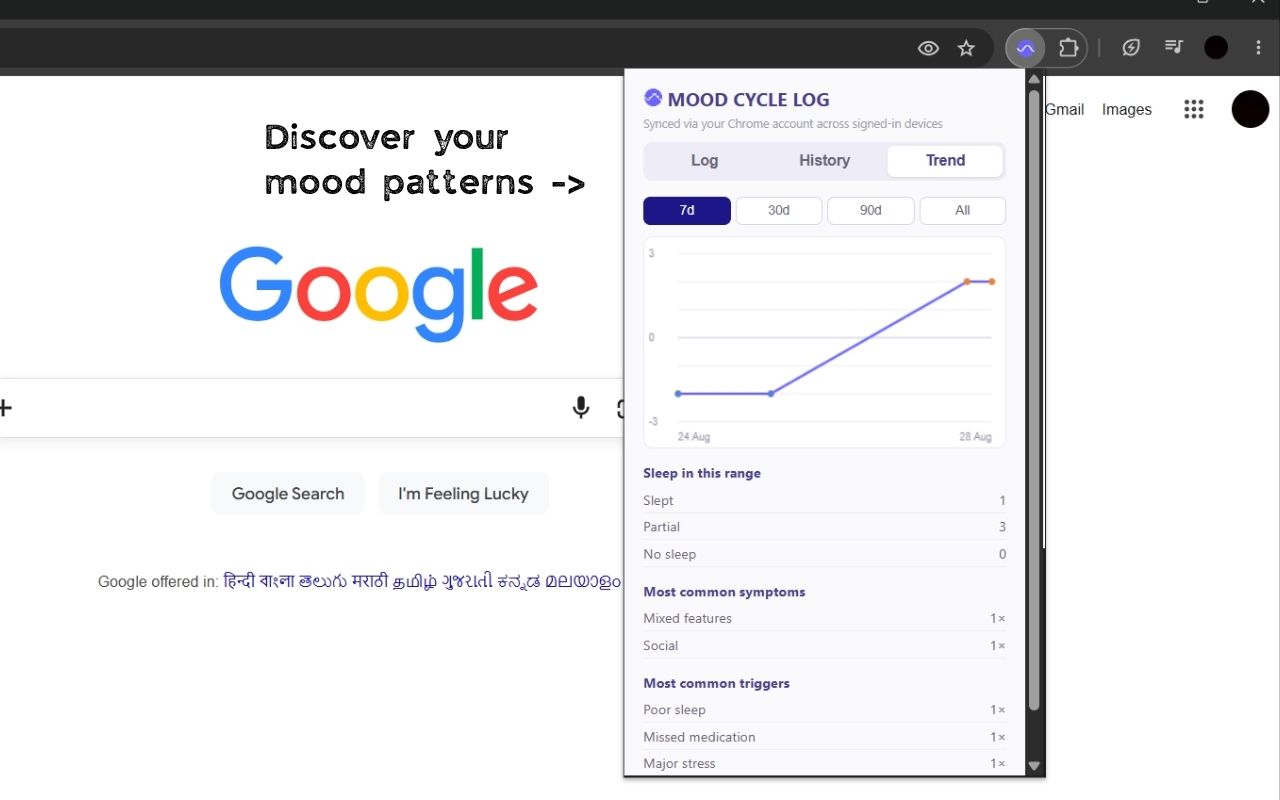
Task: Open the Google apps grid
Action: (1193, 109)
